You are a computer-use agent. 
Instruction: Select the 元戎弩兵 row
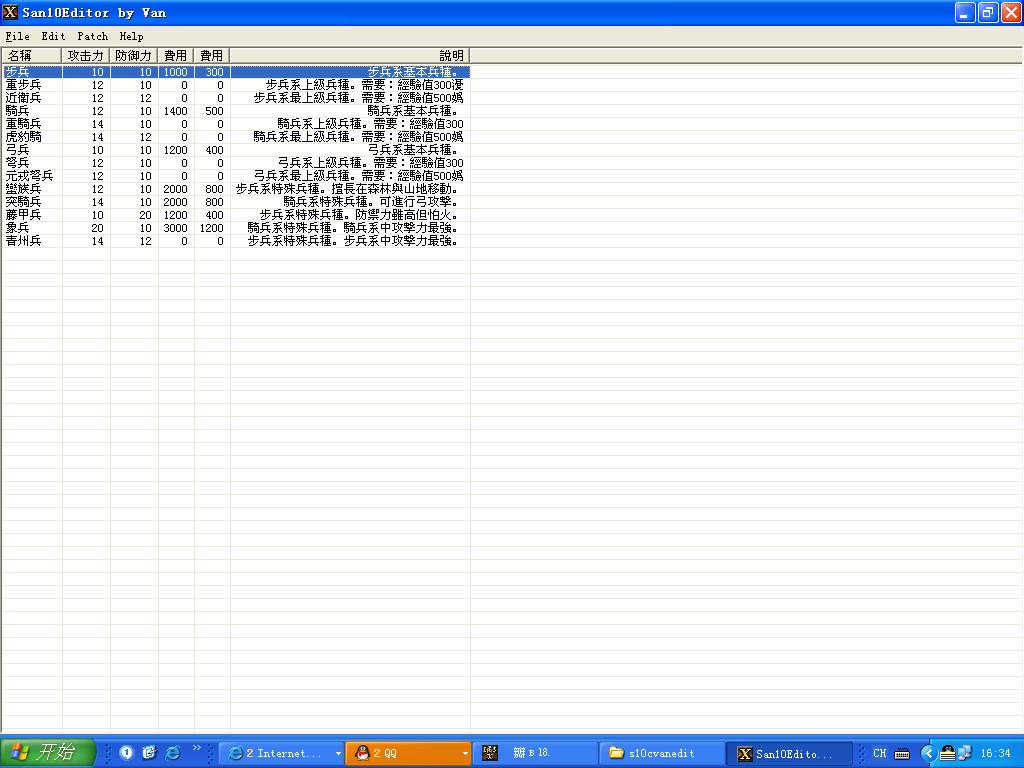point(236,176)
